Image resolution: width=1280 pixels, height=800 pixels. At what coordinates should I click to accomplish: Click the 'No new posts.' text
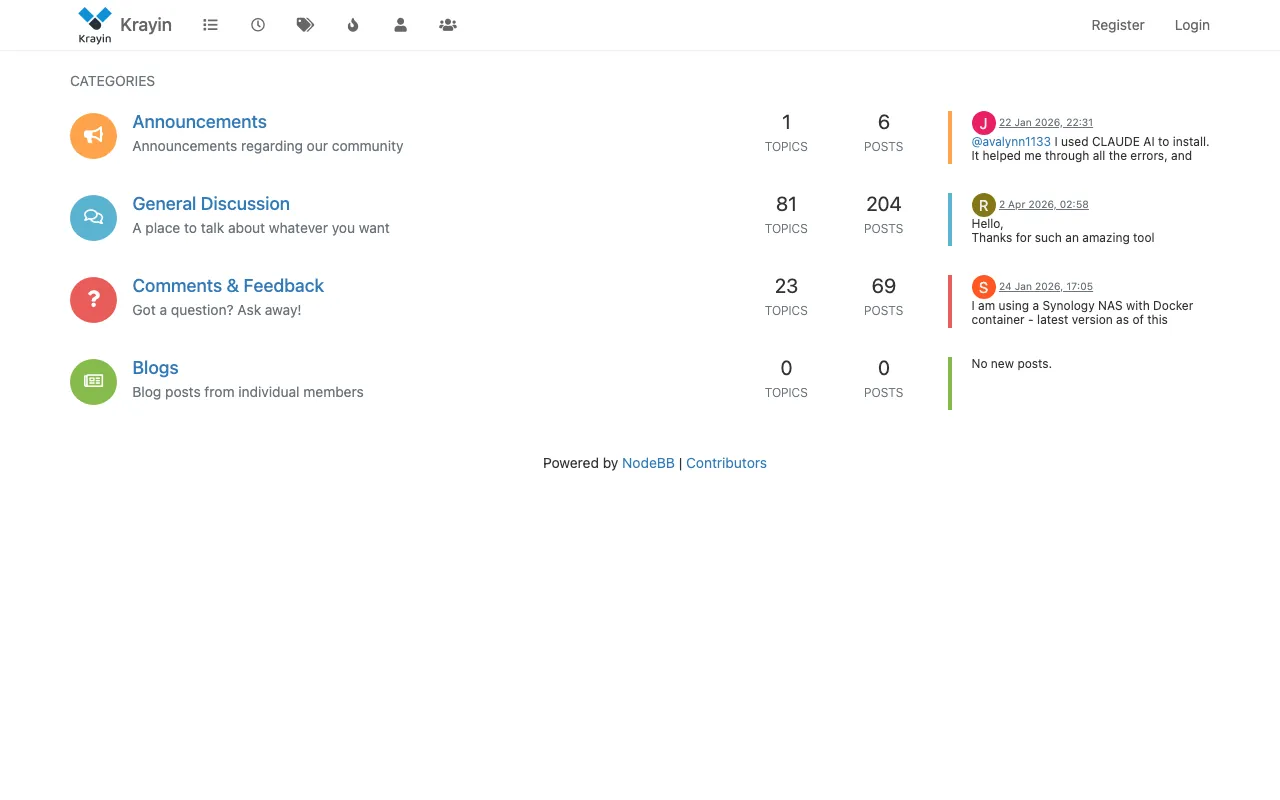point(1012,364)
